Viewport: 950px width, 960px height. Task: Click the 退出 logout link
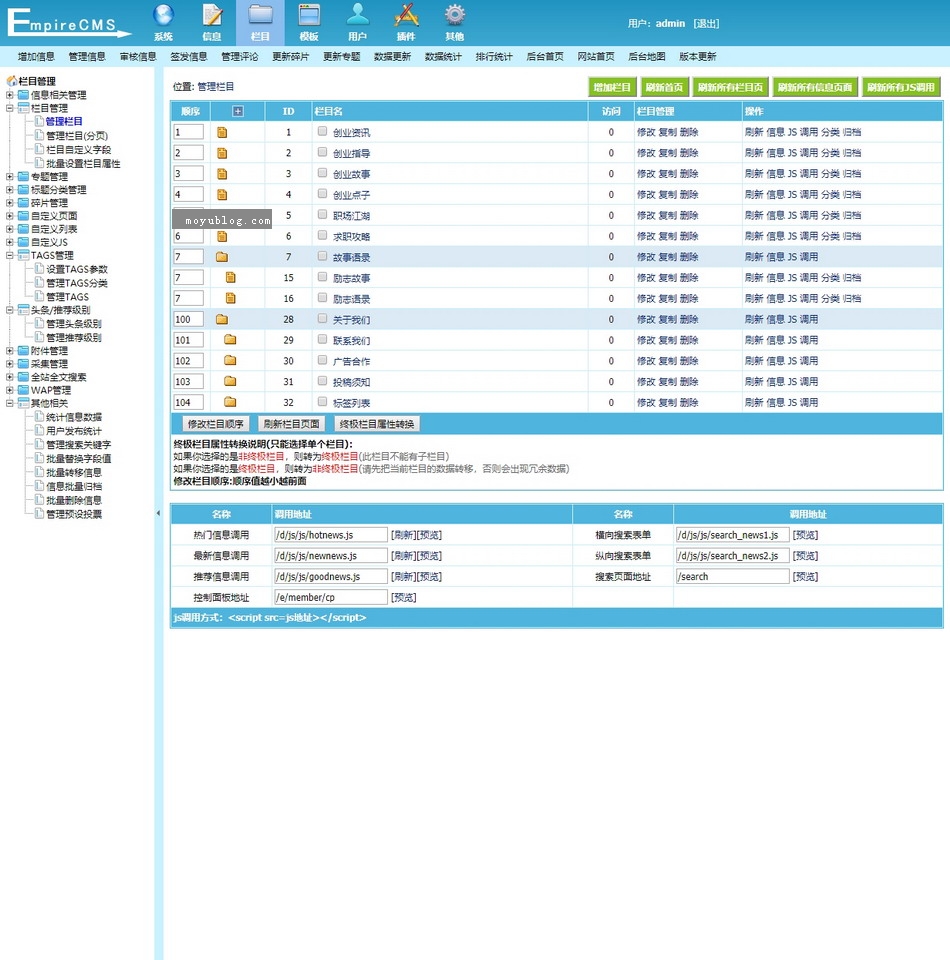coord(706,23)
